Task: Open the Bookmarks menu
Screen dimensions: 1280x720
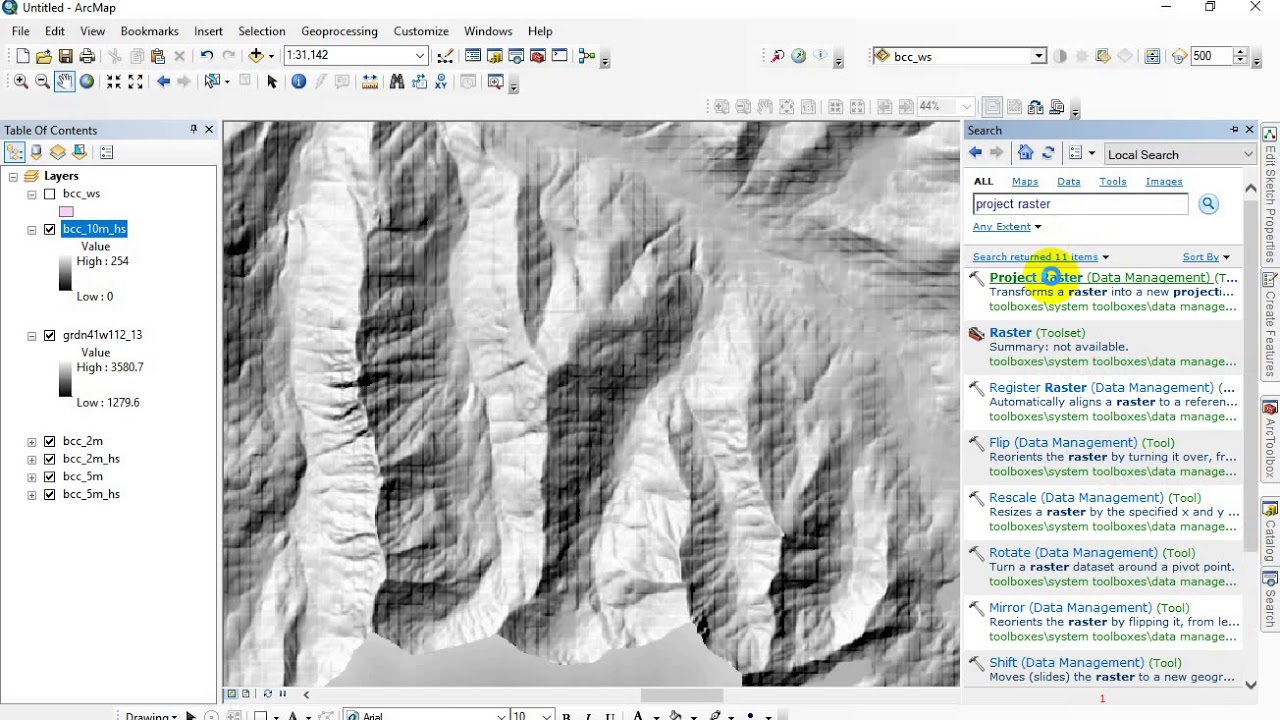Action: 150,31
